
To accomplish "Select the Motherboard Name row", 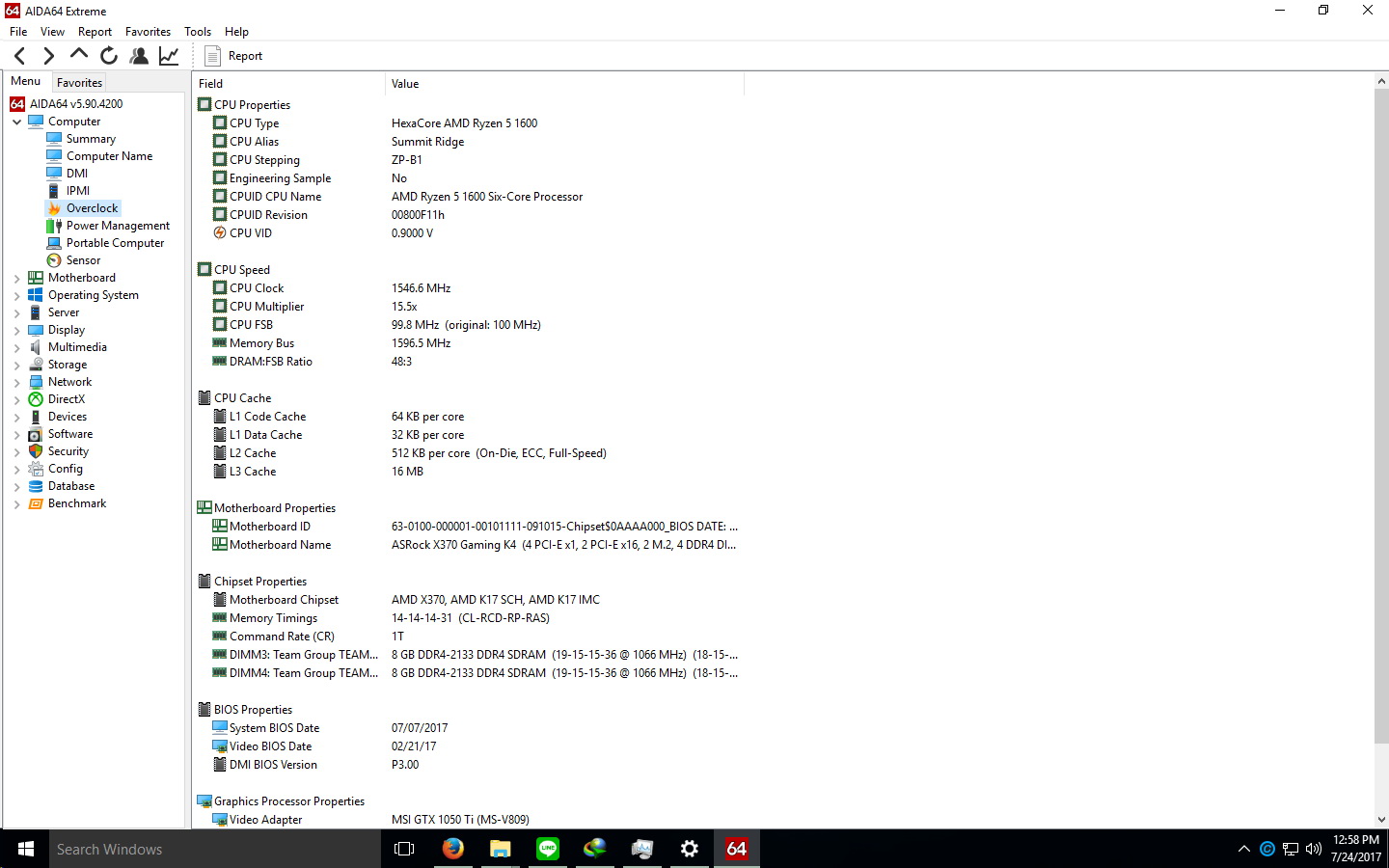I will click(x=468, y=545).
